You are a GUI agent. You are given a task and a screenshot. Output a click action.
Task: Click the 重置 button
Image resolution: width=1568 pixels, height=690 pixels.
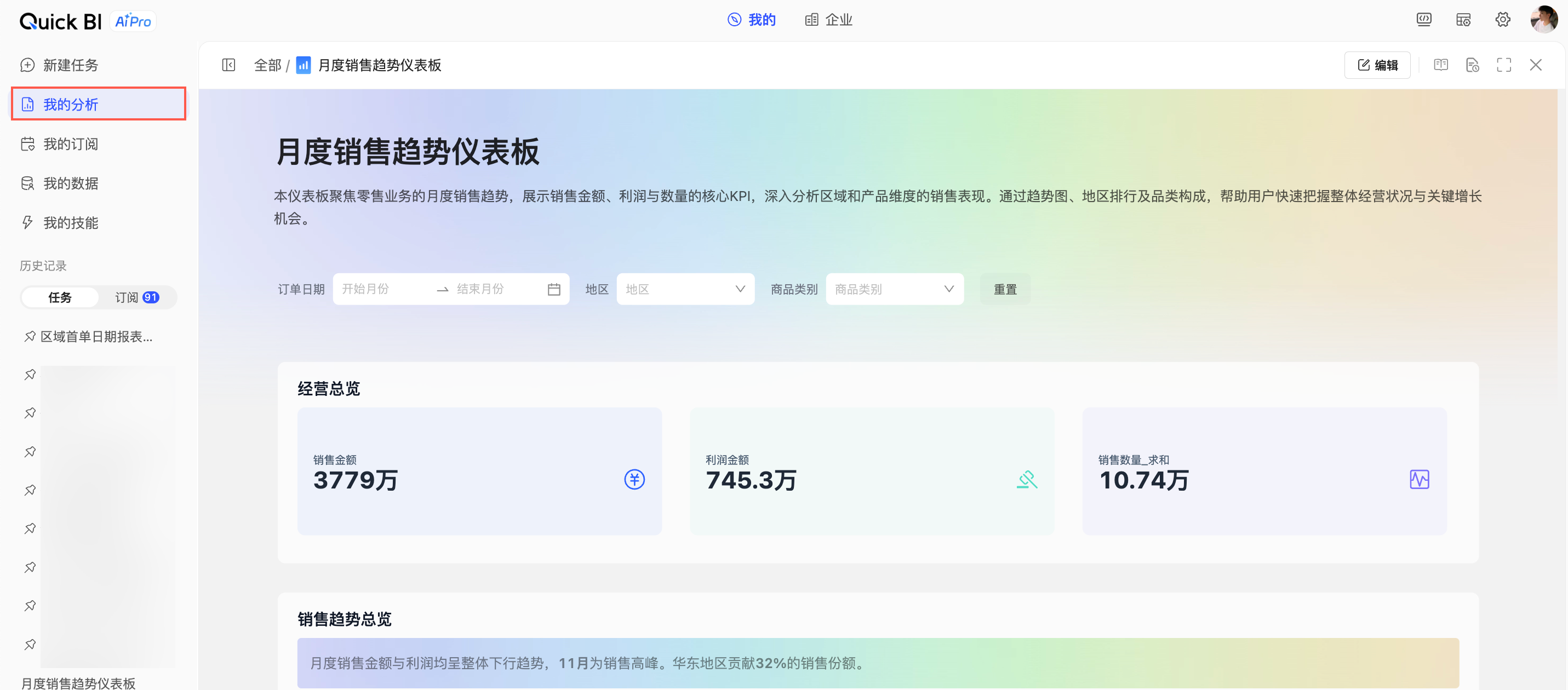(1005, 289)
